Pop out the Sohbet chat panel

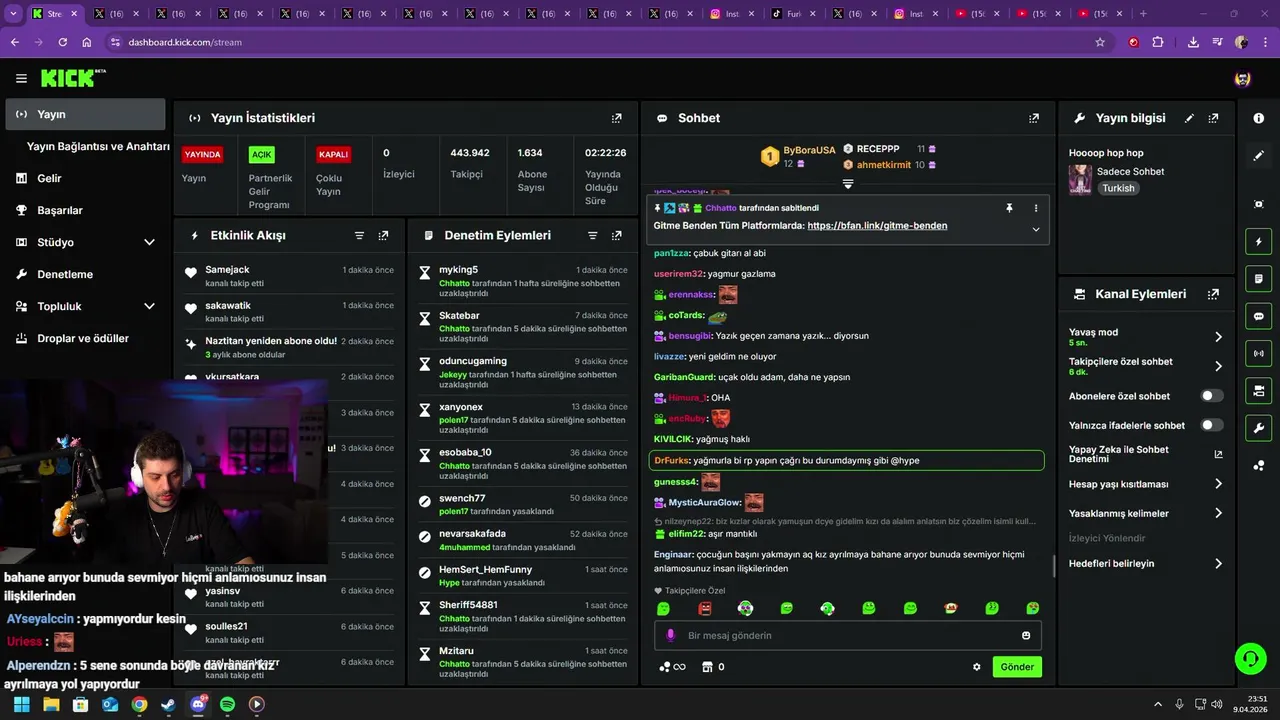click(x=1034, y=118)
